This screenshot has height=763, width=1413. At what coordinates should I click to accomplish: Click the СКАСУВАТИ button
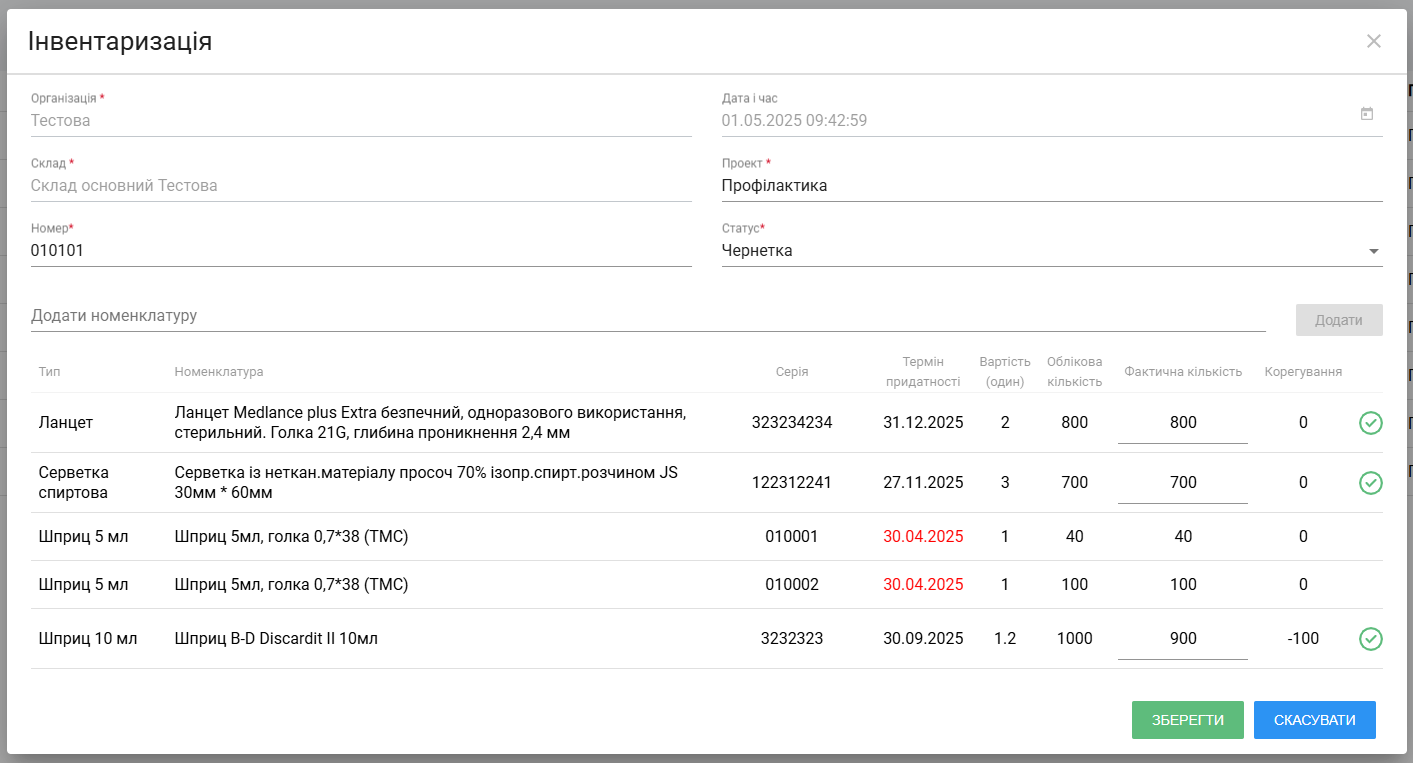[x=1315, y=720]
